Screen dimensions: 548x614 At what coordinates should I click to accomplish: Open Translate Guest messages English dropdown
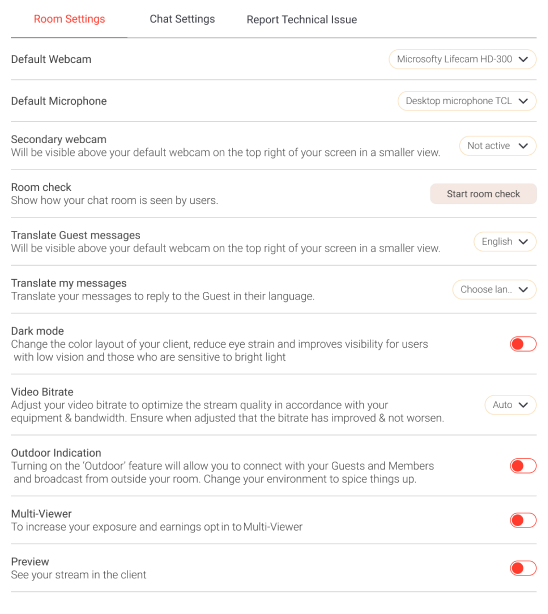(x=505, y=242)
